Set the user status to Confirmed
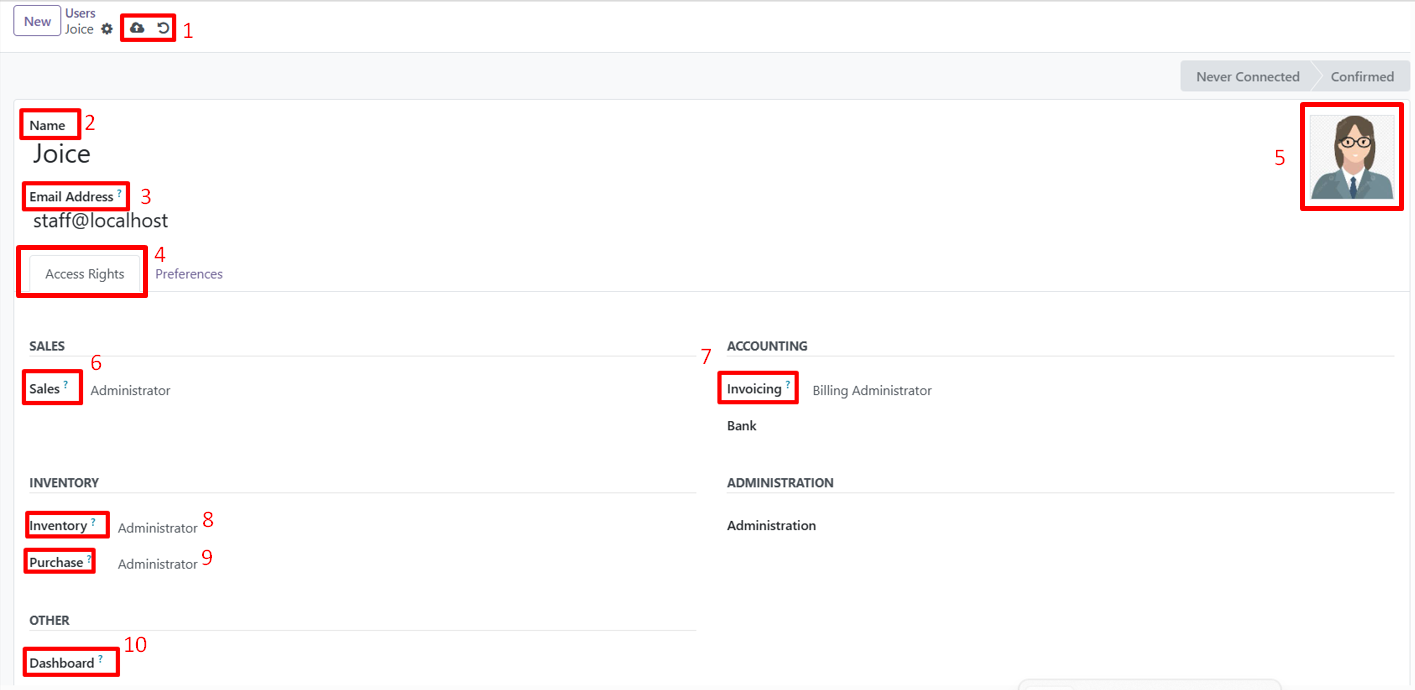The width and height of the screenshot is (1415, 690). [1363, 76]
